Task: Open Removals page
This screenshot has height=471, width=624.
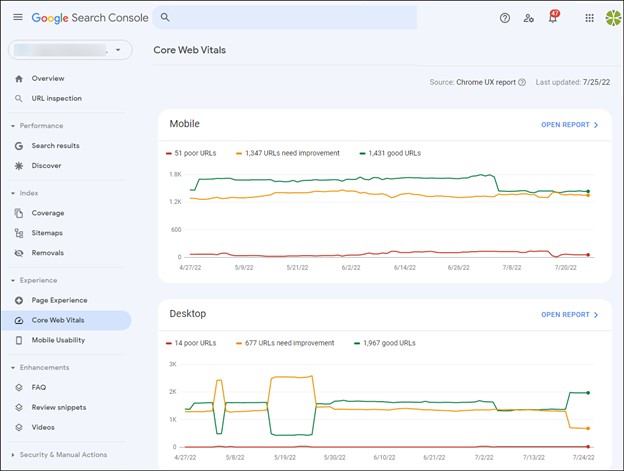Action: 47,253
